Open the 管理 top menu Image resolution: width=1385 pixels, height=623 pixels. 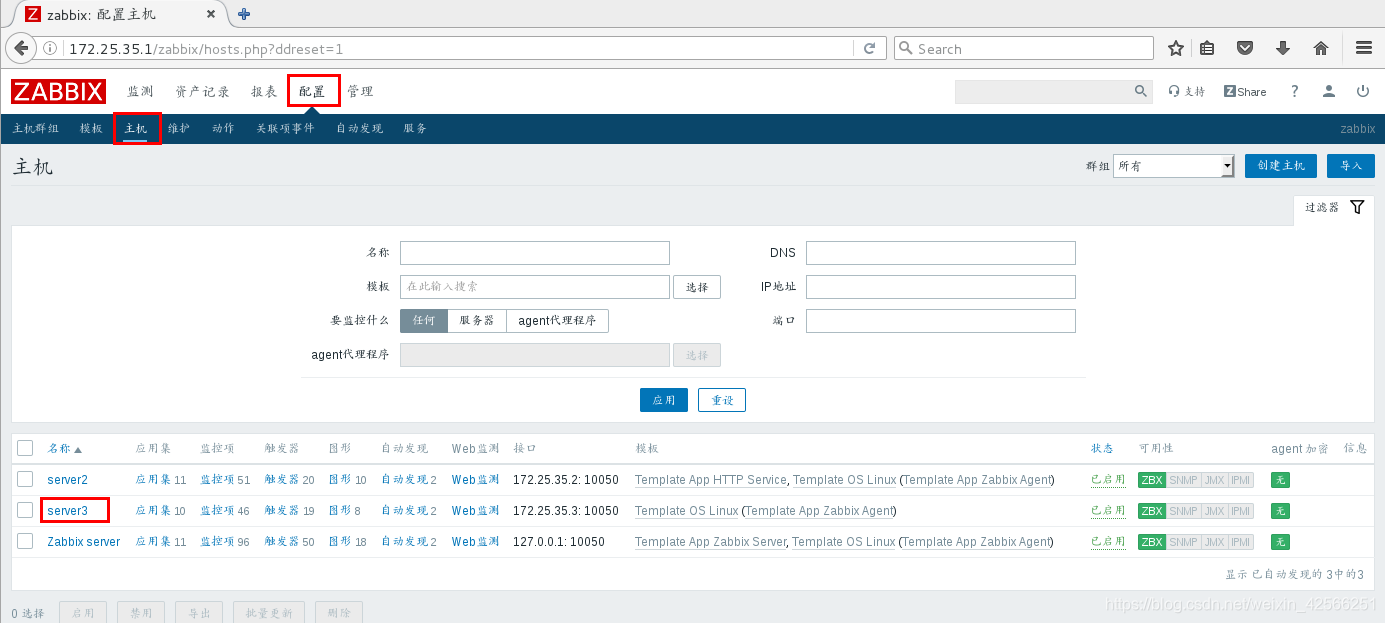click(x=360, y=91)
